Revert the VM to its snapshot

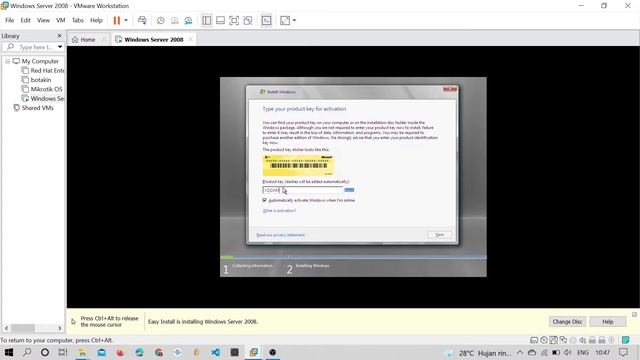click(x=175, y=20)
